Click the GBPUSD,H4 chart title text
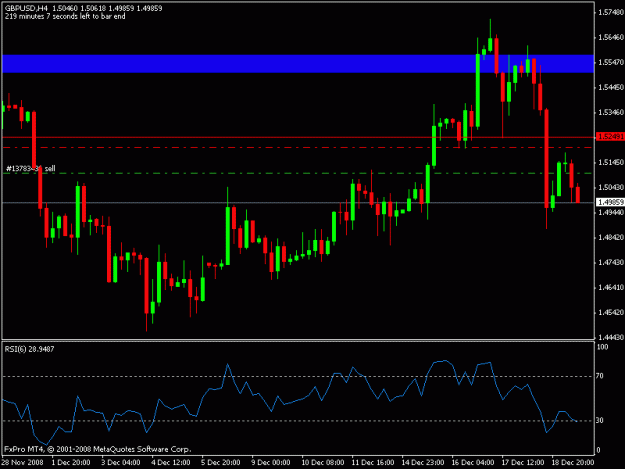This screenshot has width=625, height=469. (27, 8)
